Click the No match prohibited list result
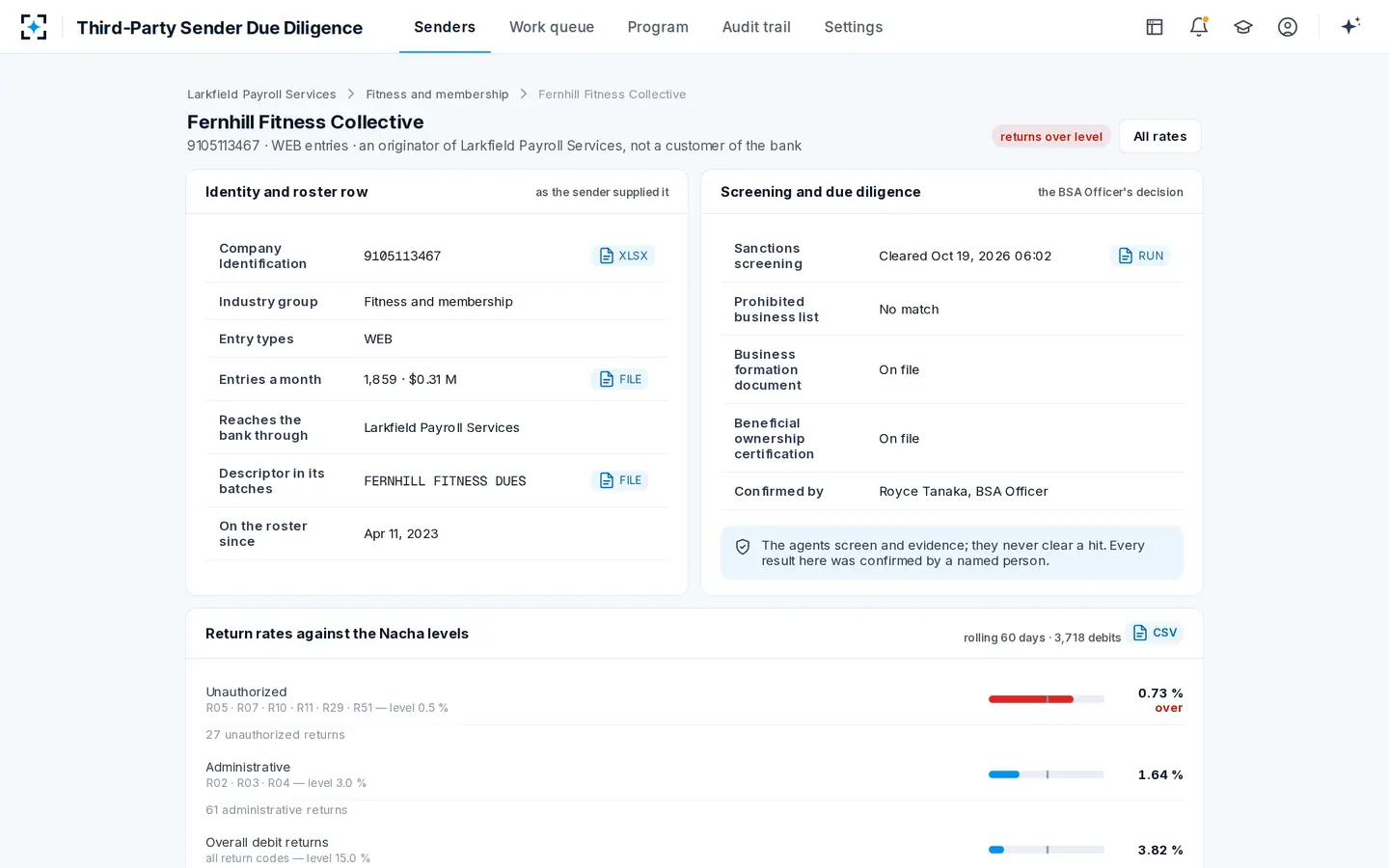The width and height of the screenshot is (1389, 868). click(909, 310)
